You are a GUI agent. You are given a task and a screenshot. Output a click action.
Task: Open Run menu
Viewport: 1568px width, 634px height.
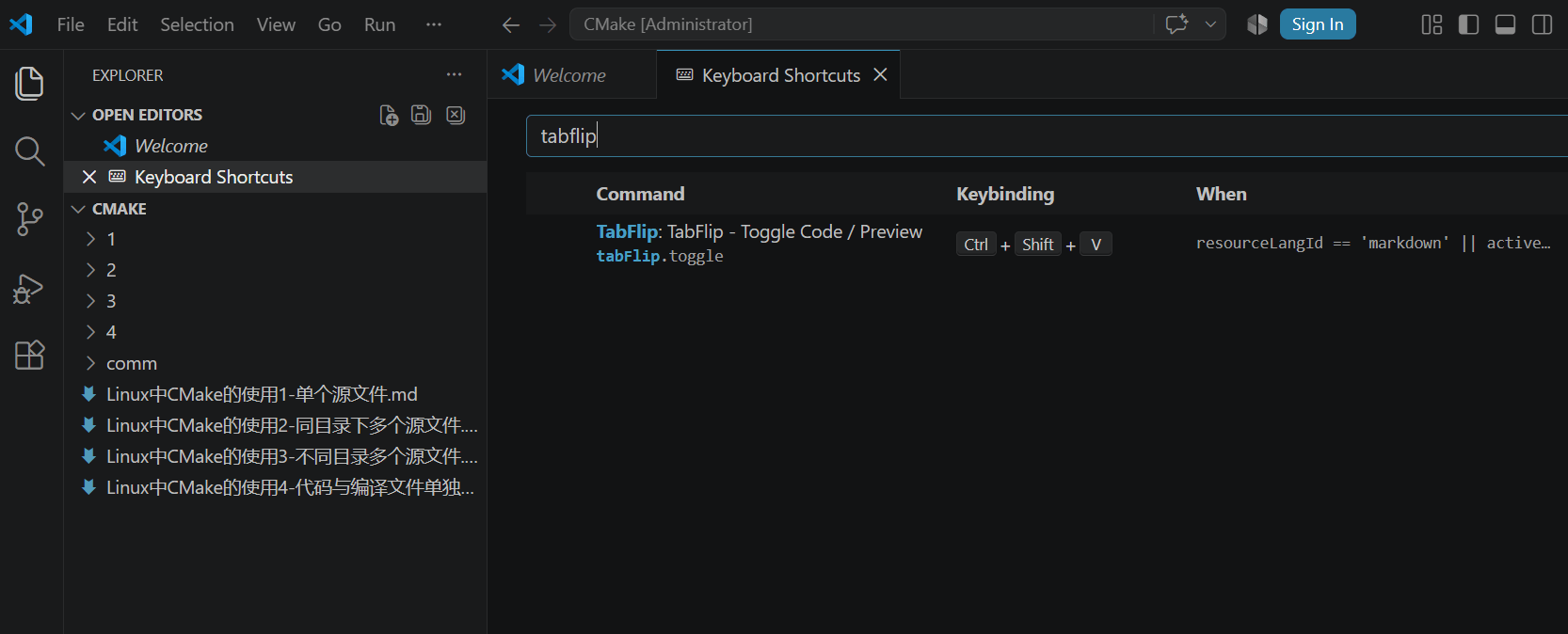(380, 24)
